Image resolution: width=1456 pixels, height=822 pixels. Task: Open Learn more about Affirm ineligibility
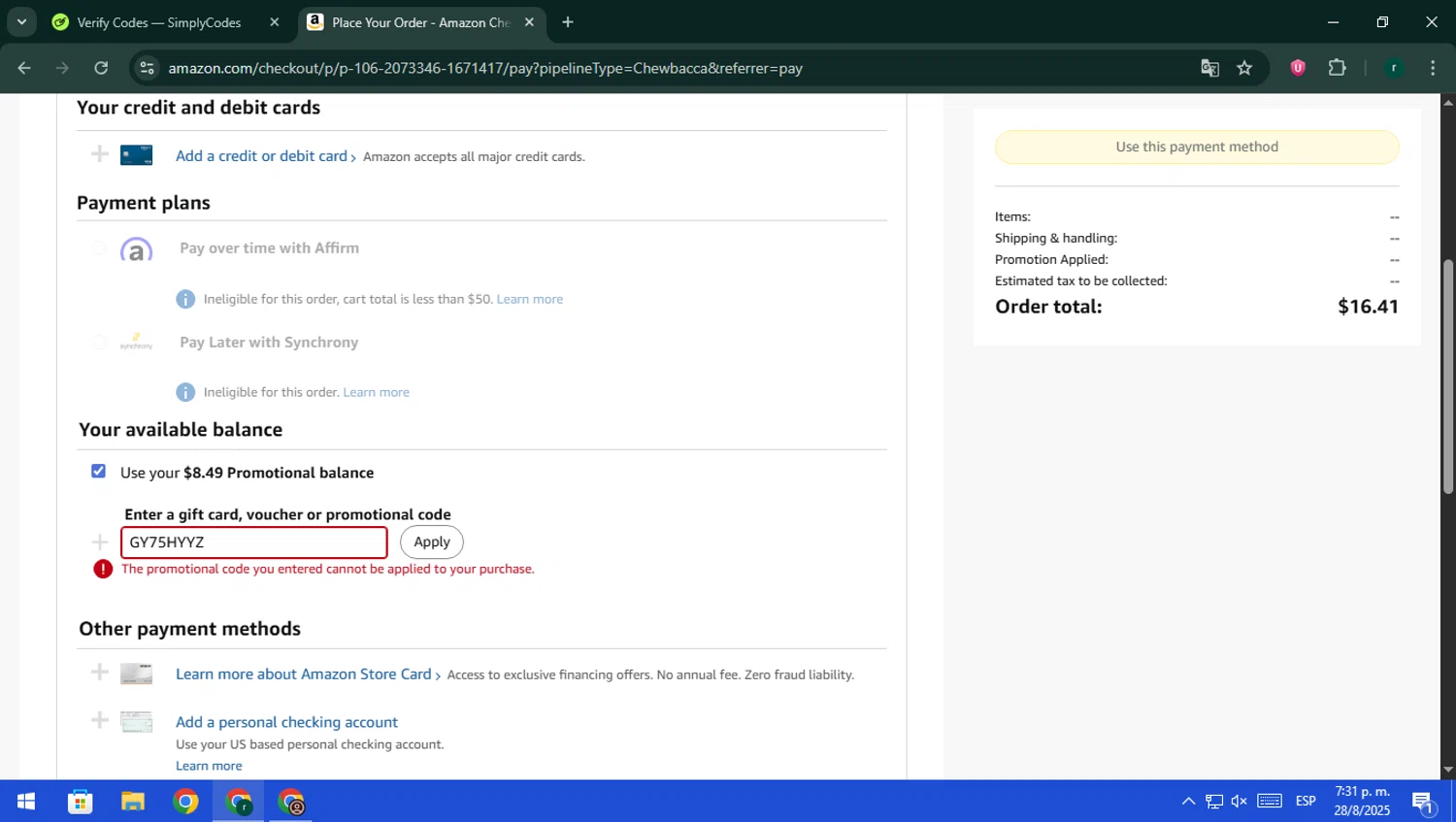[x=530, y=299]
